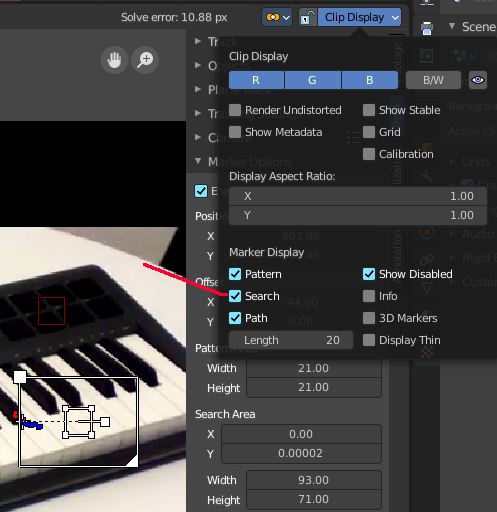
Task: Click the pan hand view icon
Action: tap(114, 60)
